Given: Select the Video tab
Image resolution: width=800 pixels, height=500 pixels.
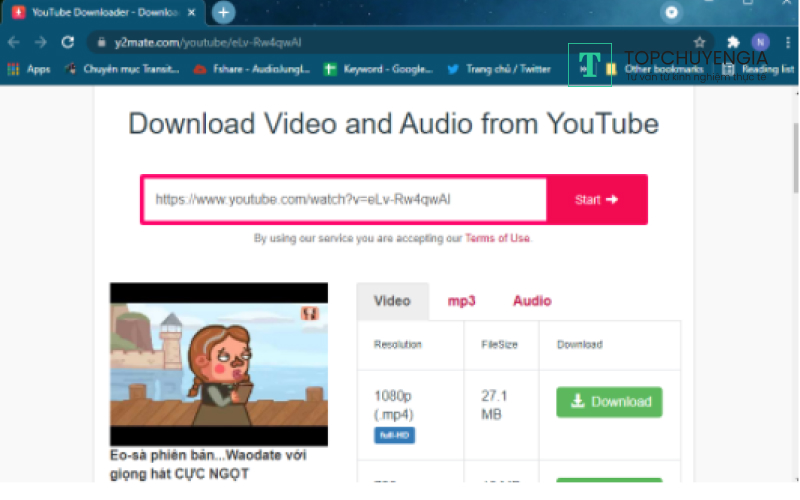Looking at the screenshot, I should click(392, 301).
